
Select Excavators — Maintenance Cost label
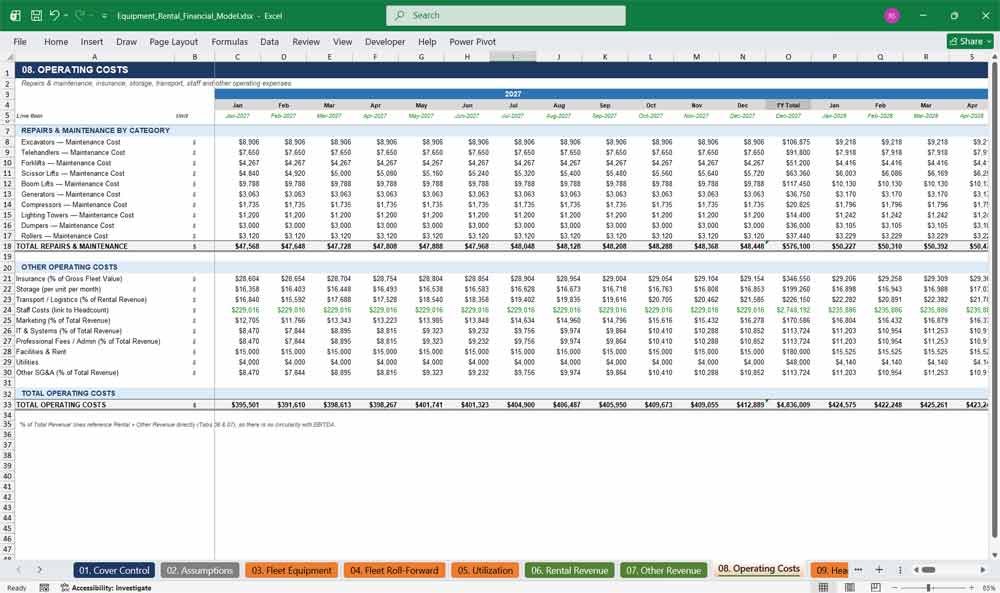70,142
